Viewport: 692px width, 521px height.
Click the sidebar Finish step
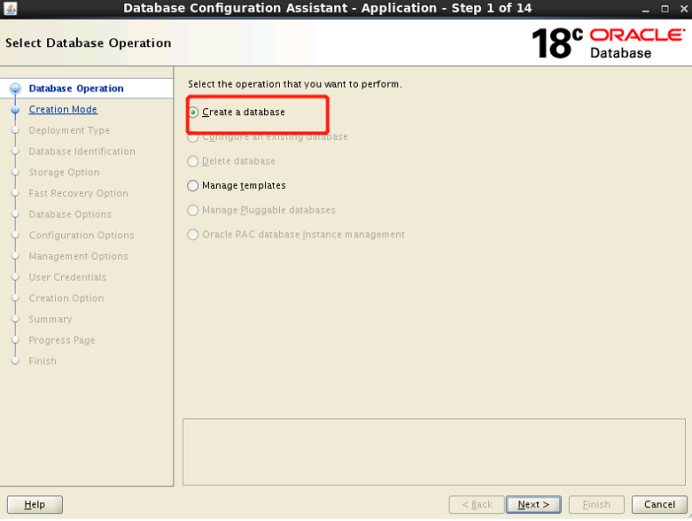[42, 361]
